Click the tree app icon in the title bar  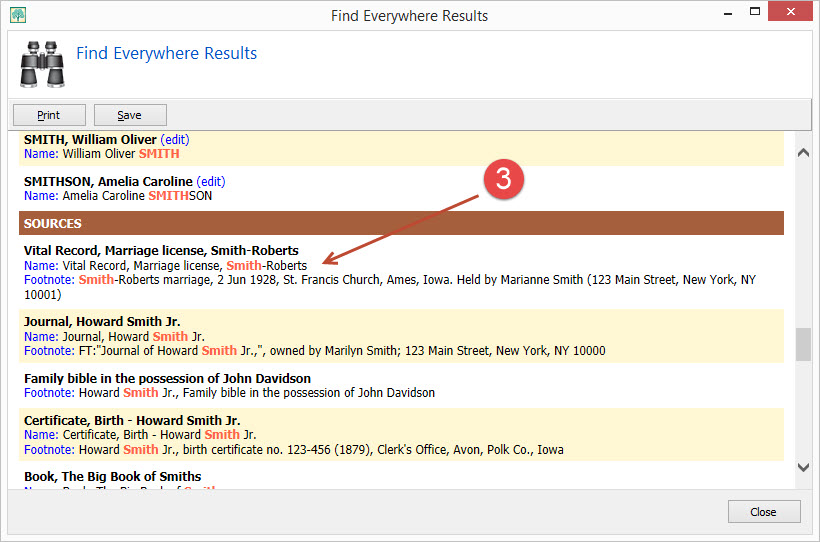coord(18,15)
